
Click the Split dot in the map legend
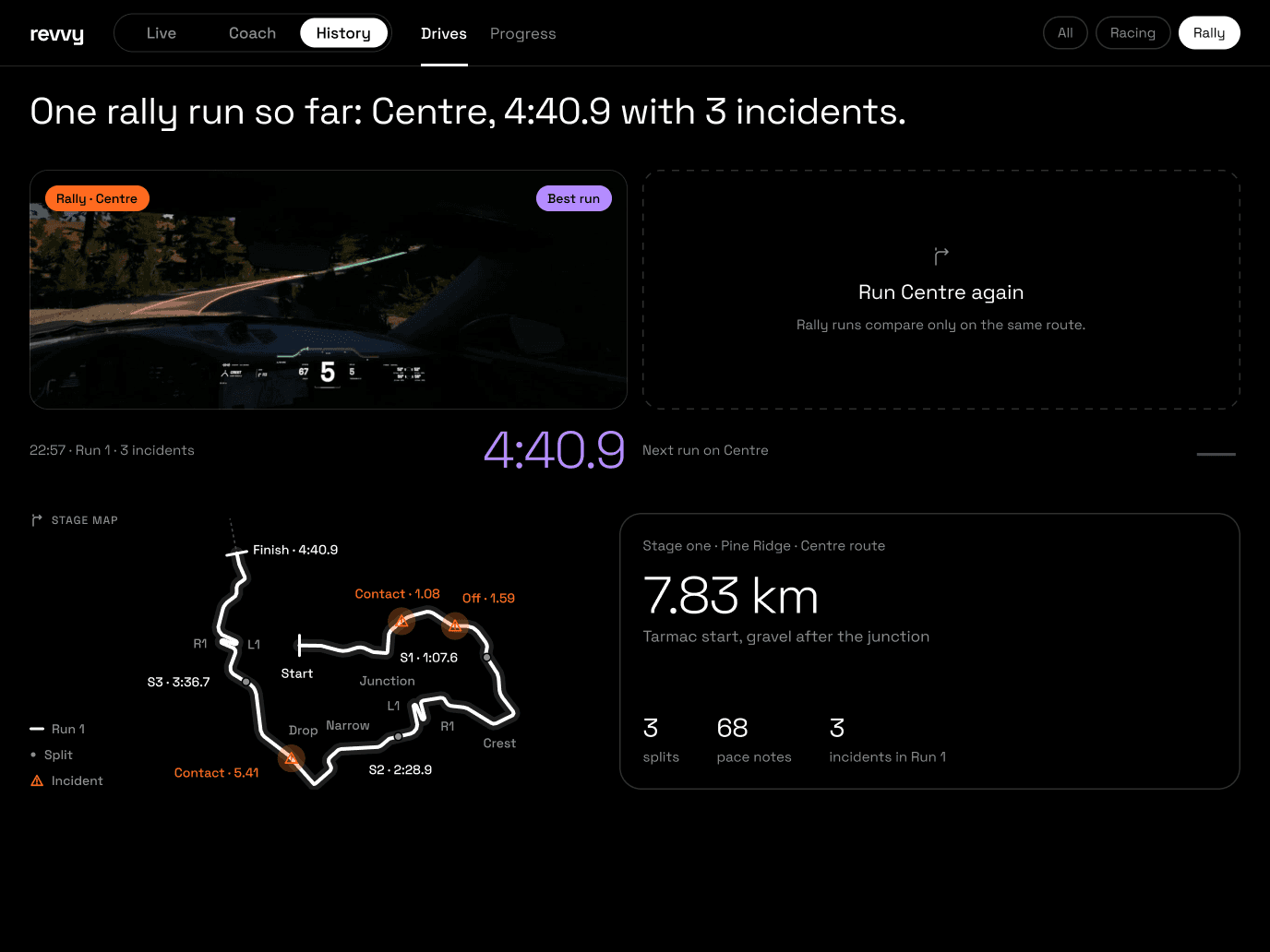coord(33,755)
